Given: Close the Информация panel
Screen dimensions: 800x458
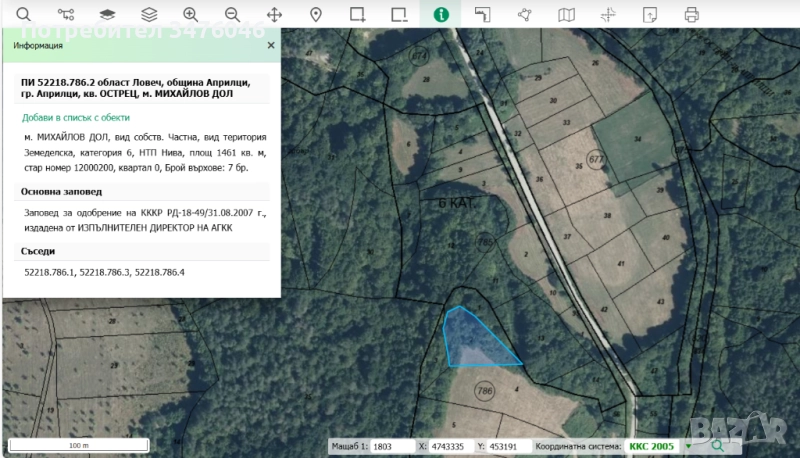Looking at the screenshot, I should tap(271, 45).
